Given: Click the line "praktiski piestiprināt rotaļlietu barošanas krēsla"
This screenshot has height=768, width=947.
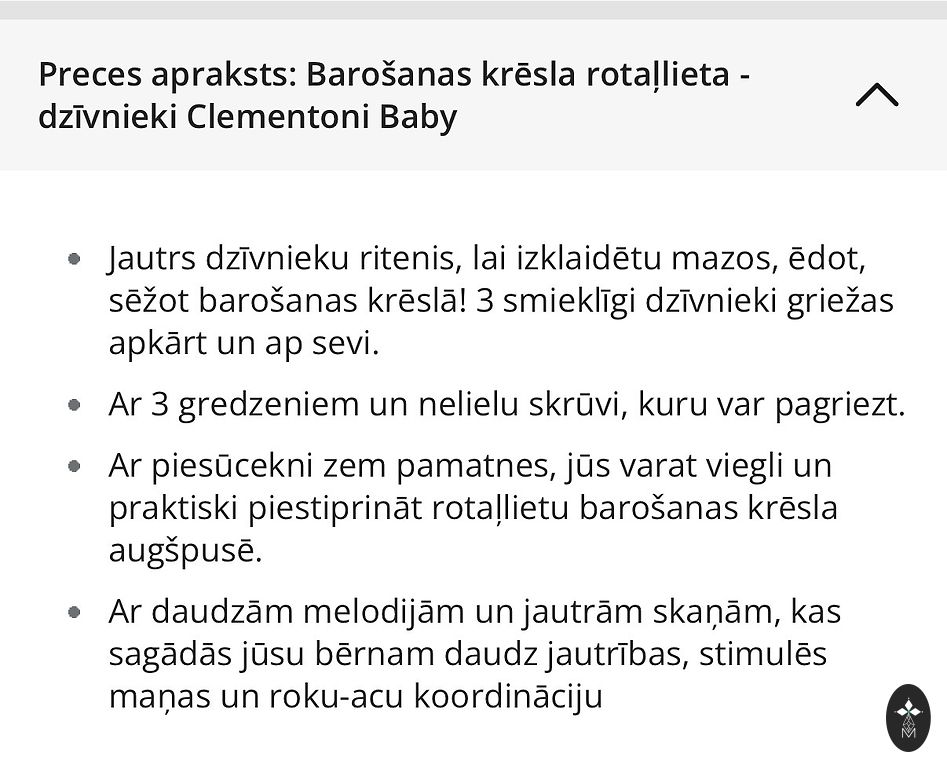Looking at the screenshot, I should (472, 508).
